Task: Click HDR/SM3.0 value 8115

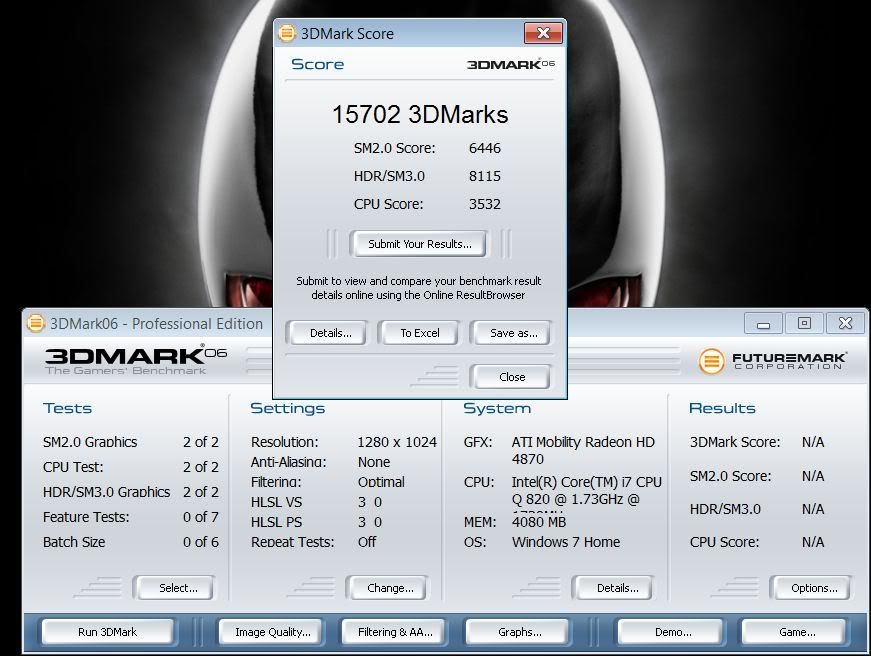Action: [x=484, y=176]
